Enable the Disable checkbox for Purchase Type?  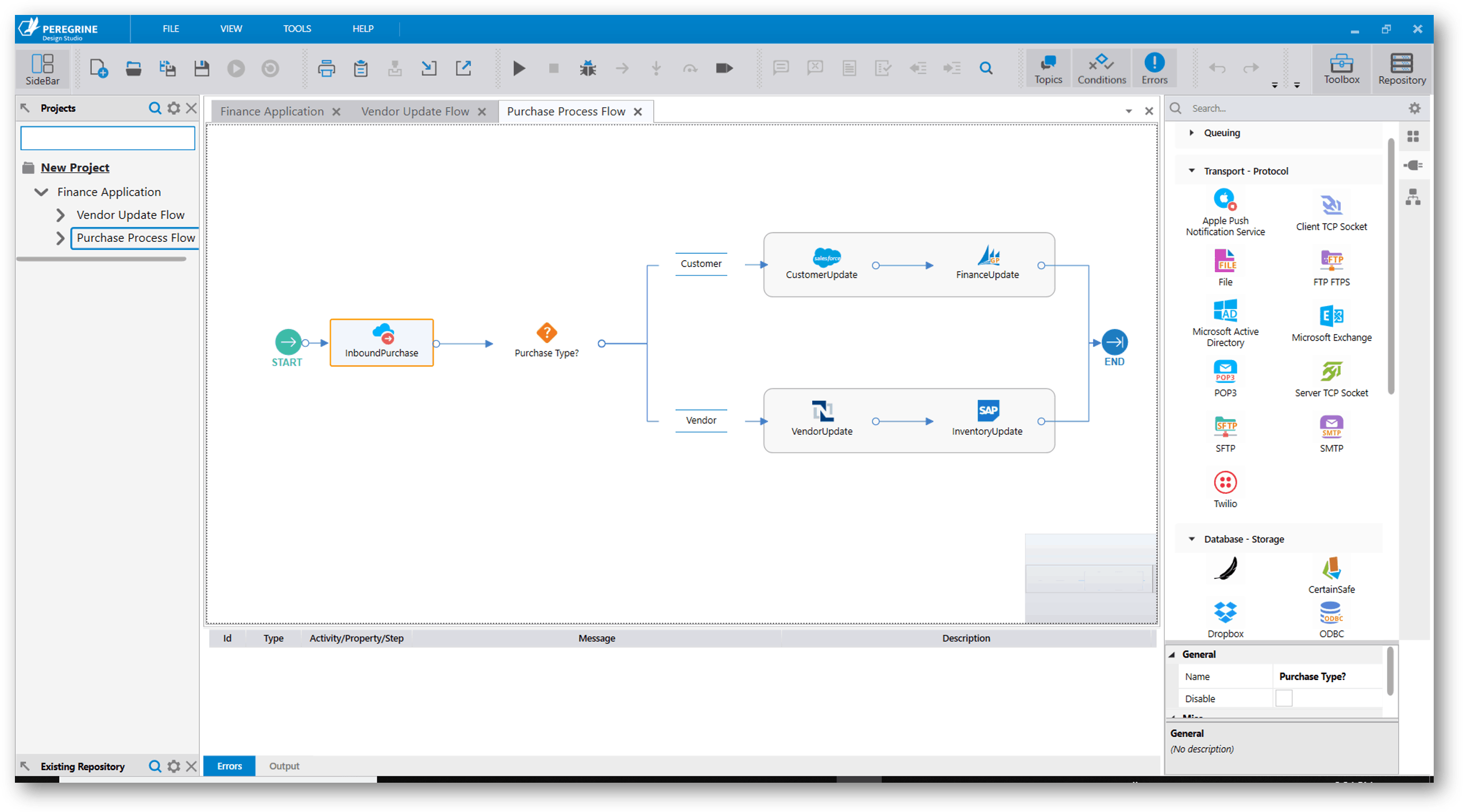pyautogui.click(x=1284, y=698)
